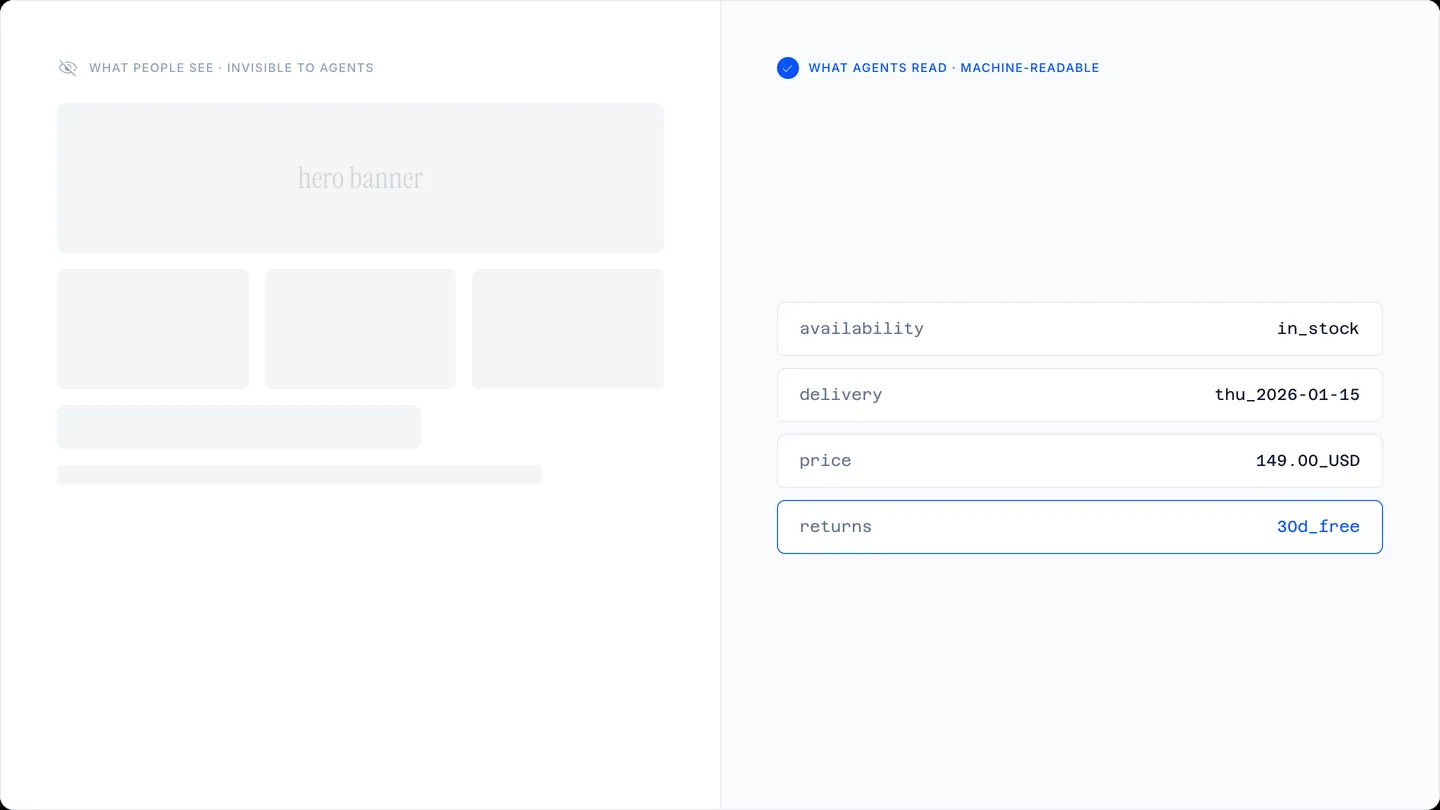The height and width of the screenshot is (810, 1440).
Task: Click the 'hero banner' text
Action: (360, 179)
